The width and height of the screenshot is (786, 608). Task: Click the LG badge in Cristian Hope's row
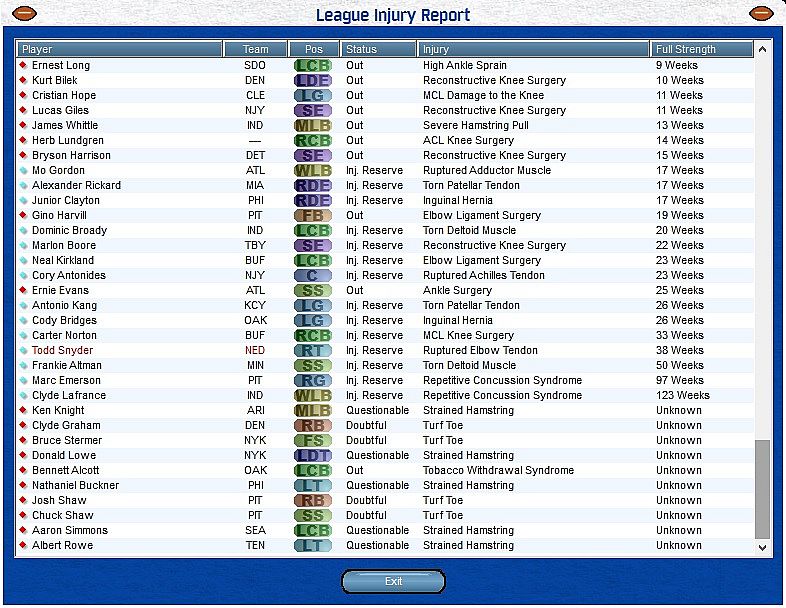(x=313, y=95)
